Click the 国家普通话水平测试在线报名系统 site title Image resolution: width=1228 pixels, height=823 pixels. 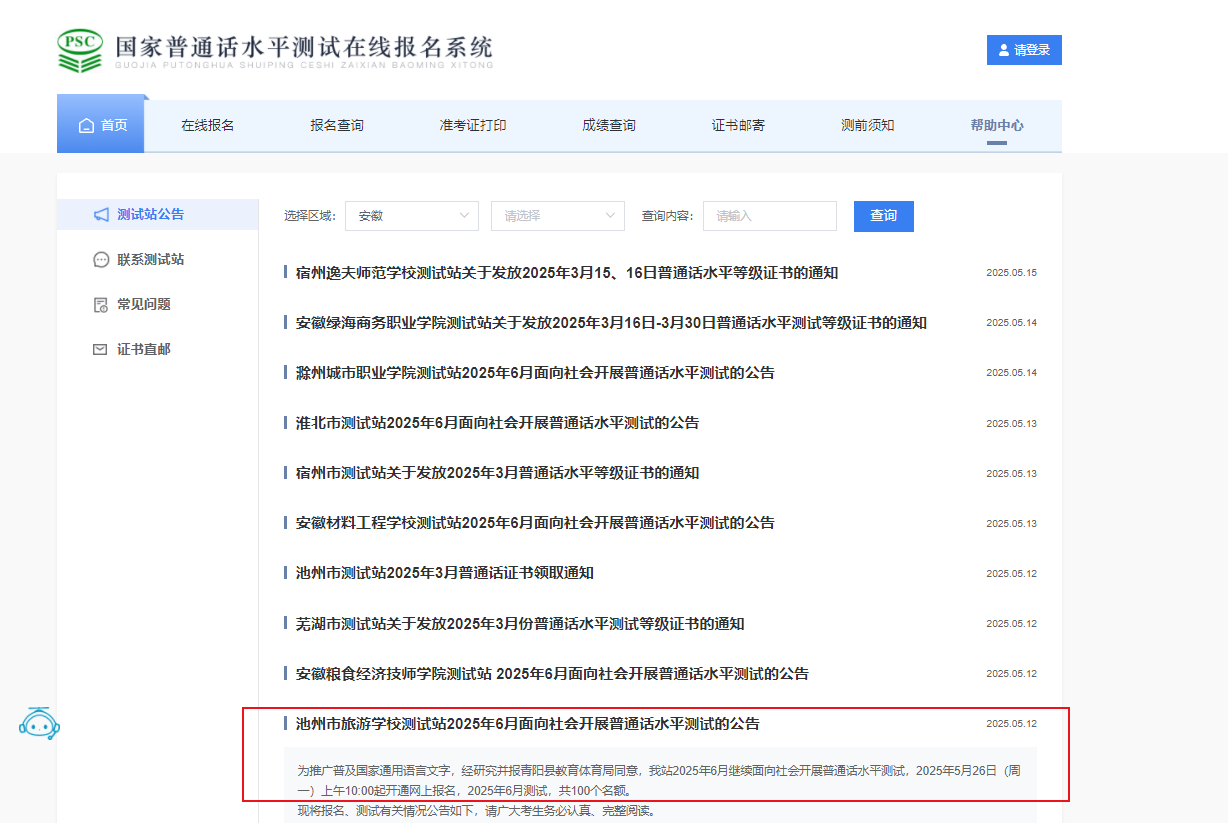pyautogui.click(x=304, y=48)
